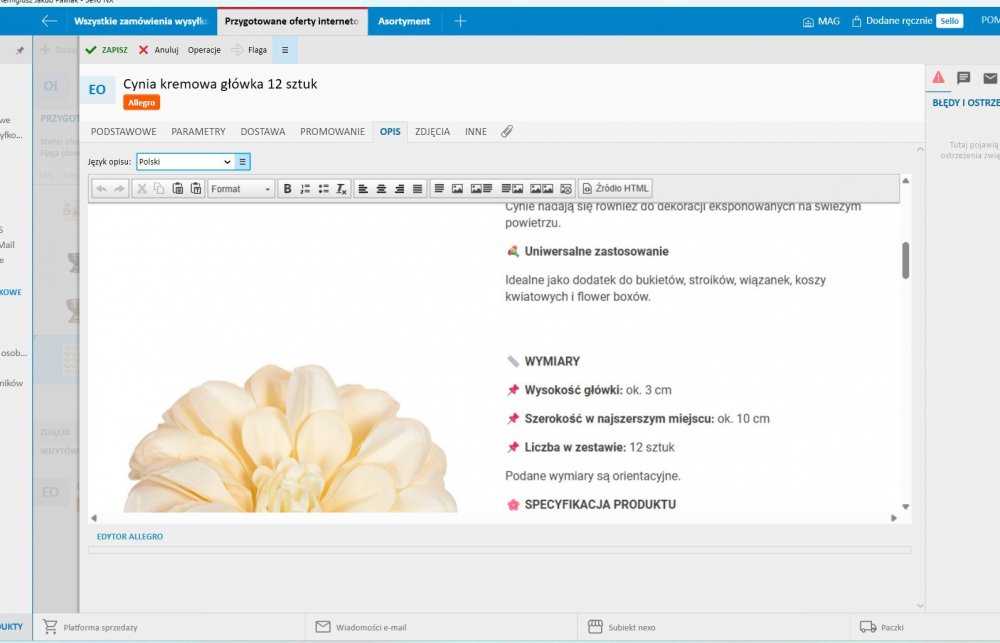Click editor scroll right arrow
The height and width of the screenshot is (643, 1000).
click(893, 518)
